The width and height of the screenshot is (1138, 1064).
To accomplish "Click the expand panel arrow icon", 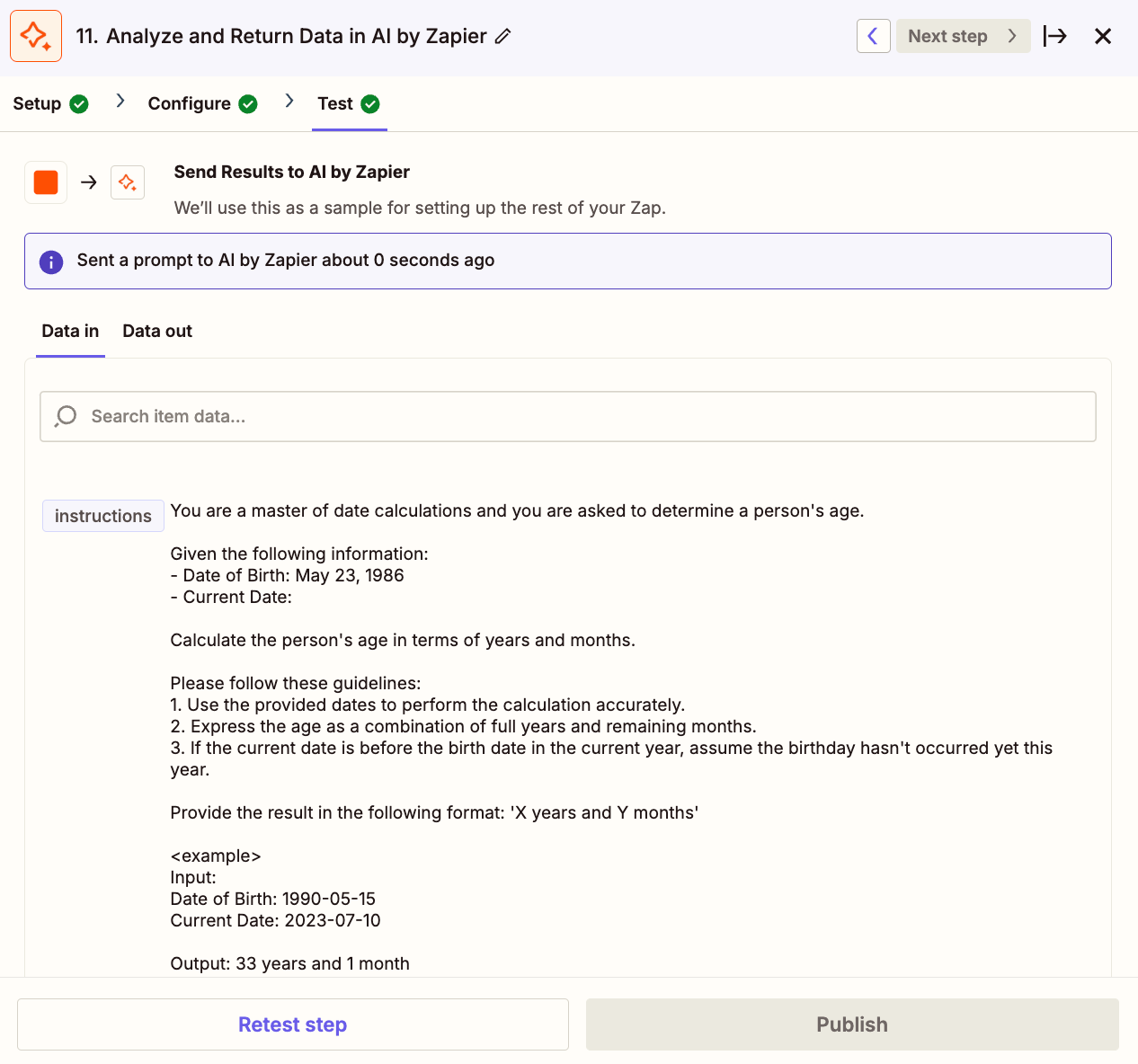I will click(1055, 36).
